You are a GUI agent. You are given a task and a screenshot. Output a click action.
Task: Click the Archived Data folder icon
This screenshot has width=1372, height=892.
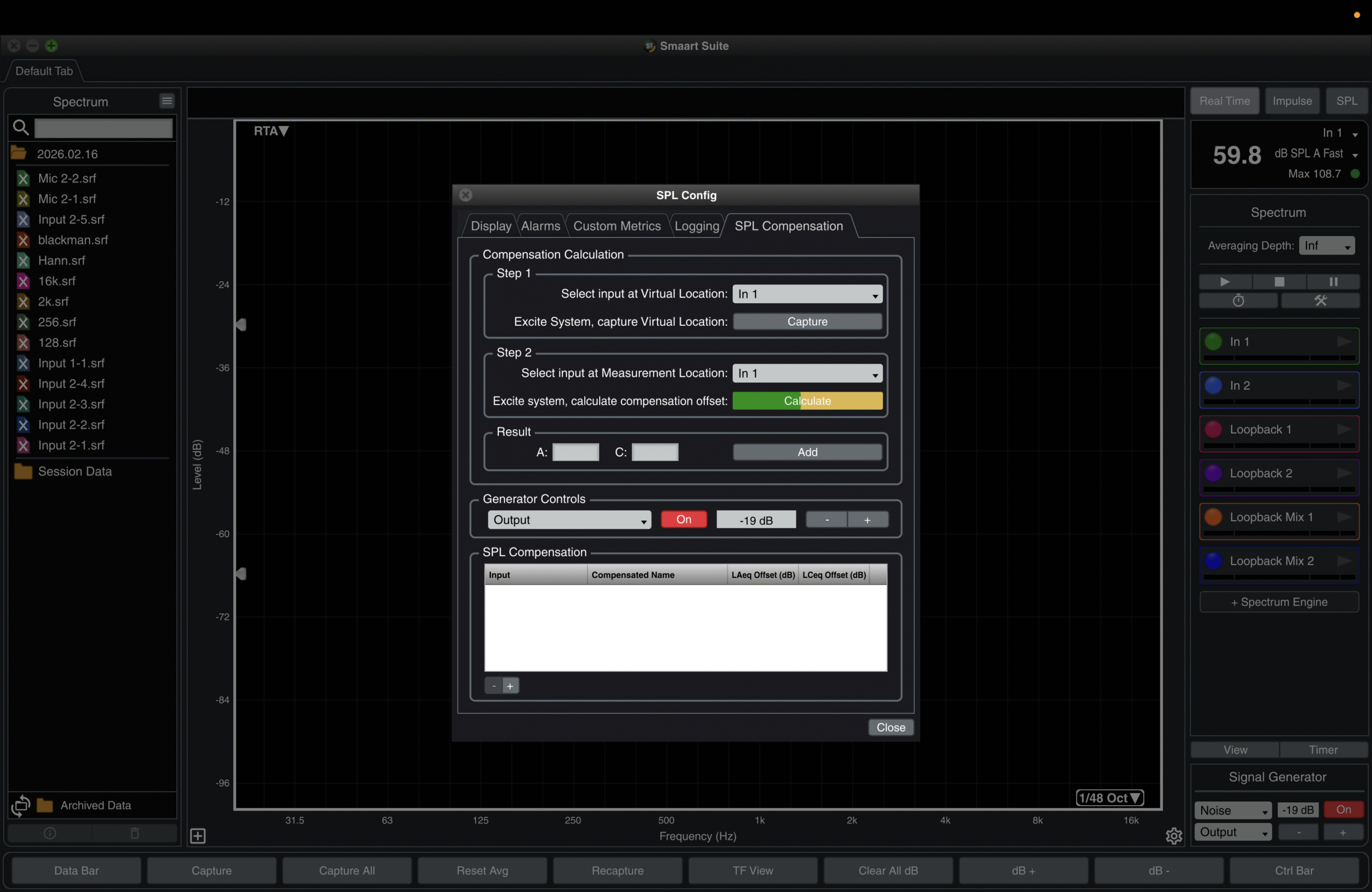pos(45,805)
